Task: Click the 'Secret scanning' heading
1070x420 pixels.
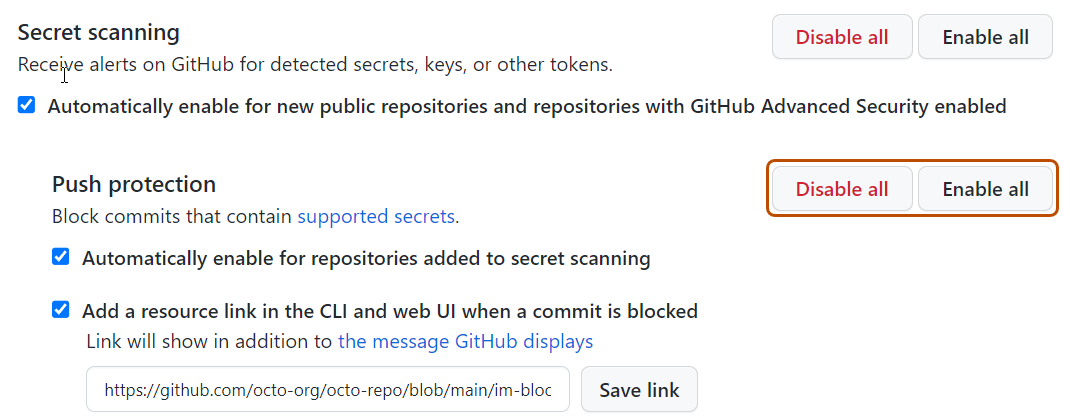Action: click(x=99, y=32)
